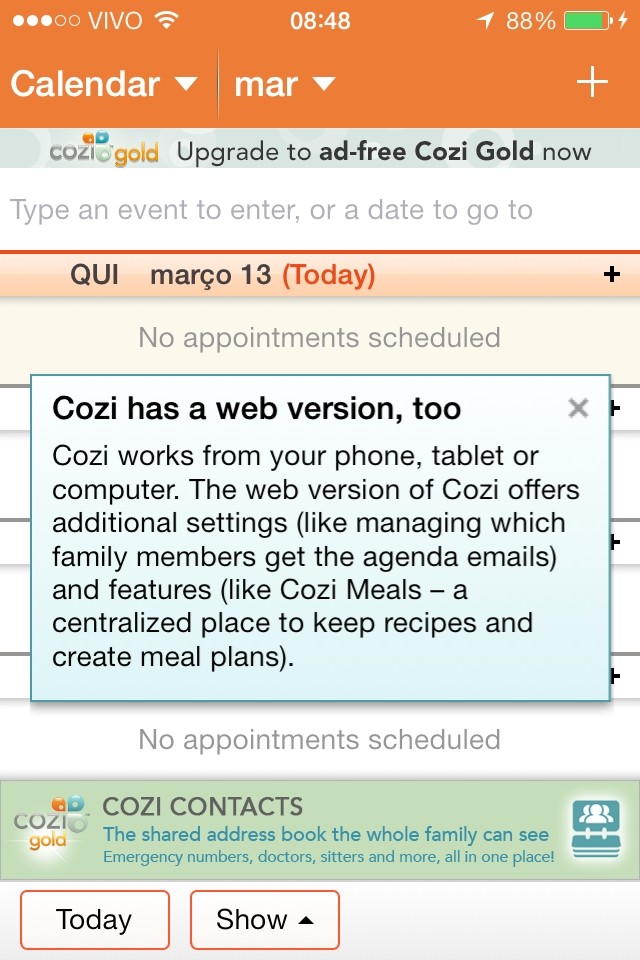The image size is (640, 960).
Task: Tap the tooltip title about Cozi web version
Action: pyautogui.click(x=257, y=408)
